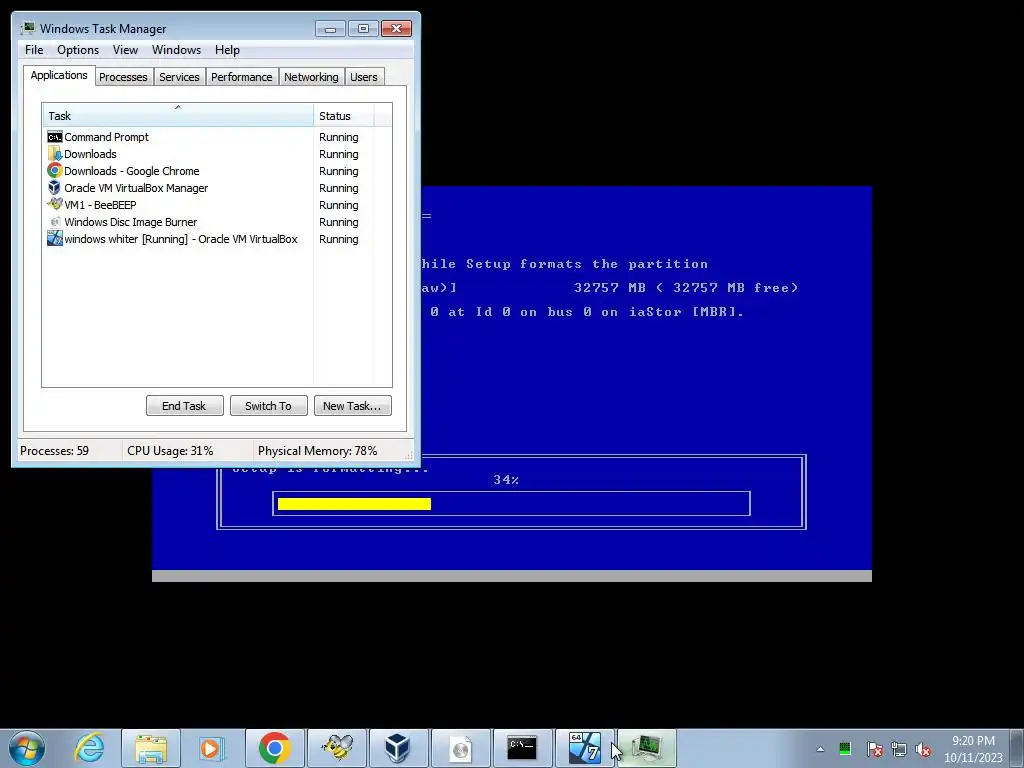1024x768 pixels.
Task: Select Windows Disc Image Burner task name
Action: coord(131,222)
